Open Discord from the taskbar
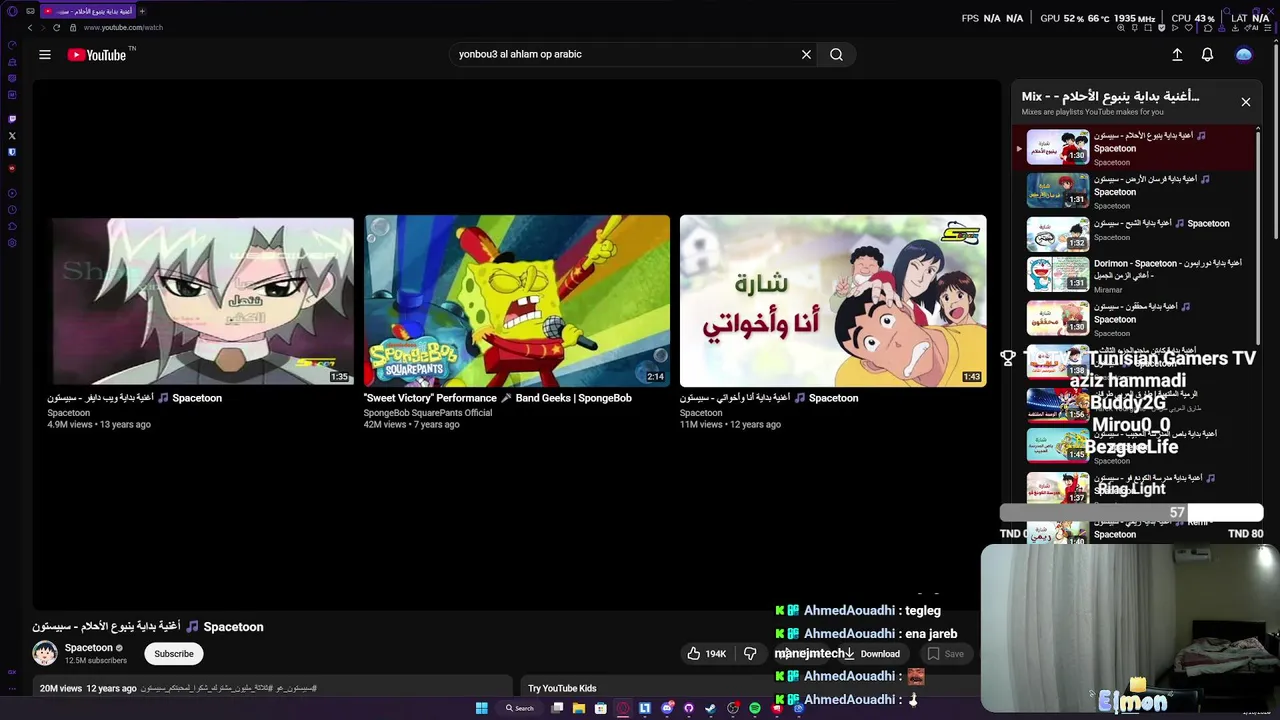 coord(667,708)
